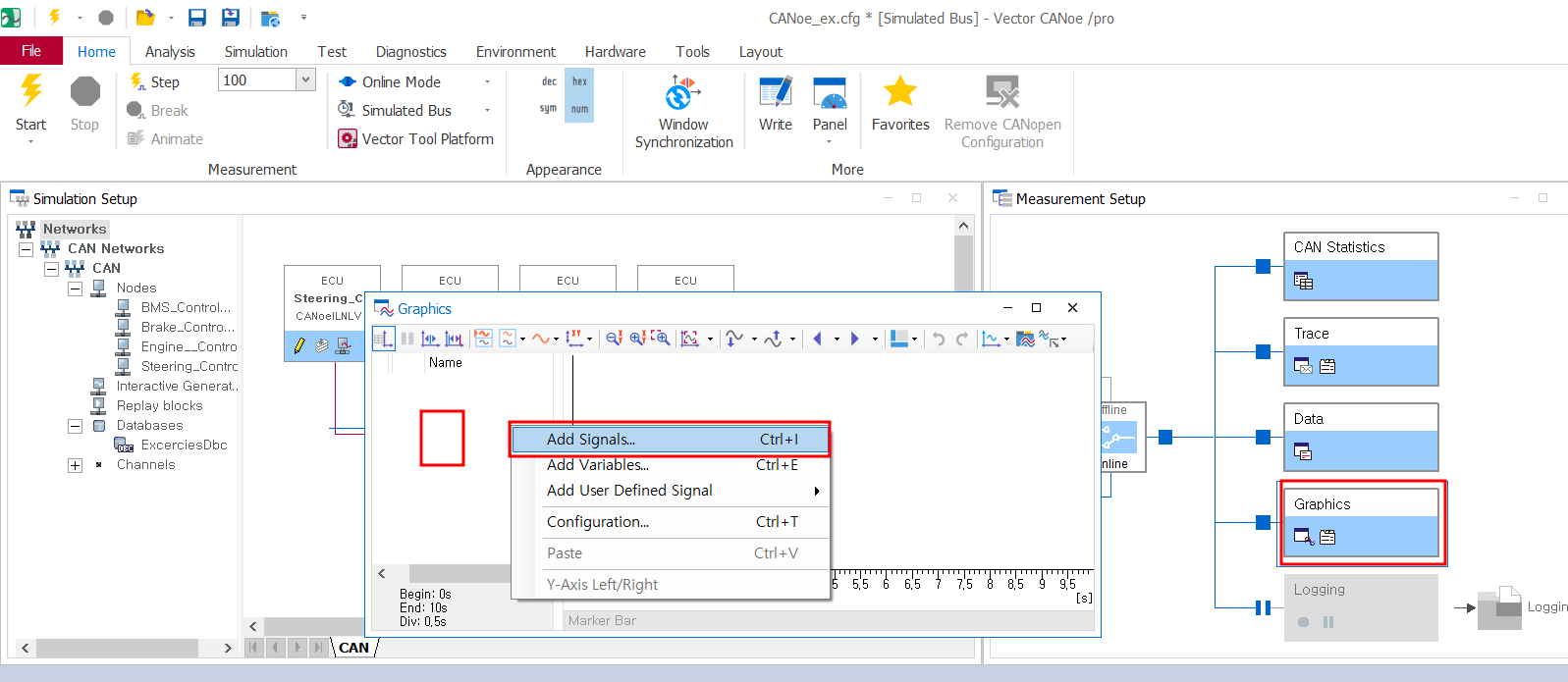Toggle hex number display

pyautogui.click(x=580, y=81)
